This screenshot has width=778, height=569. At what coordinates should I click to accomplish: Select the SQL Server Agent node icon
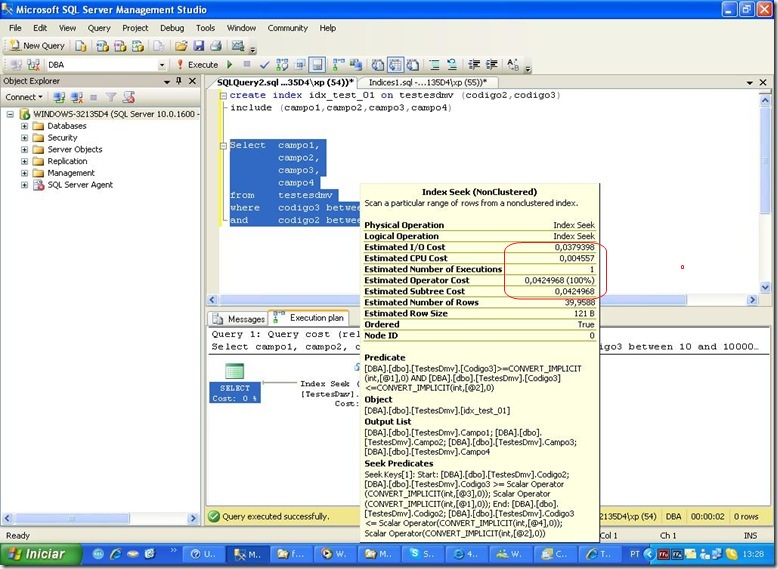38,185
